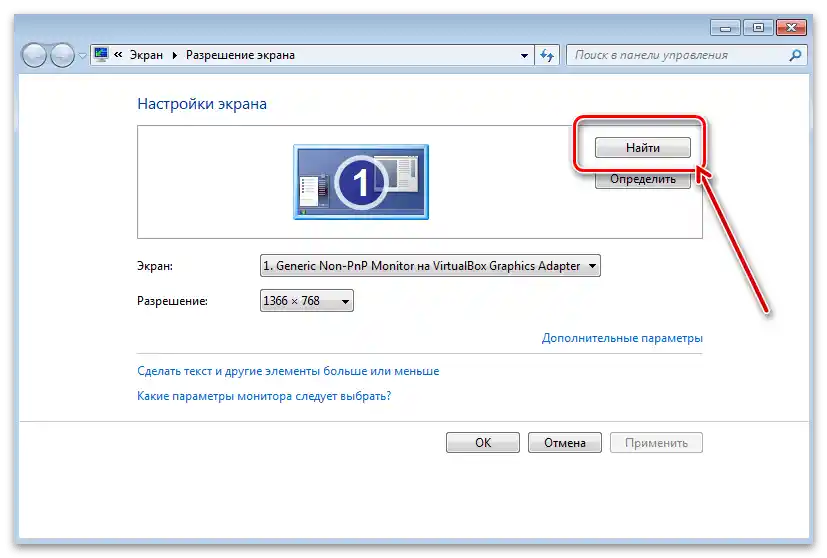Maximize the window
This screenshot has width=827, height=558.
758,27
